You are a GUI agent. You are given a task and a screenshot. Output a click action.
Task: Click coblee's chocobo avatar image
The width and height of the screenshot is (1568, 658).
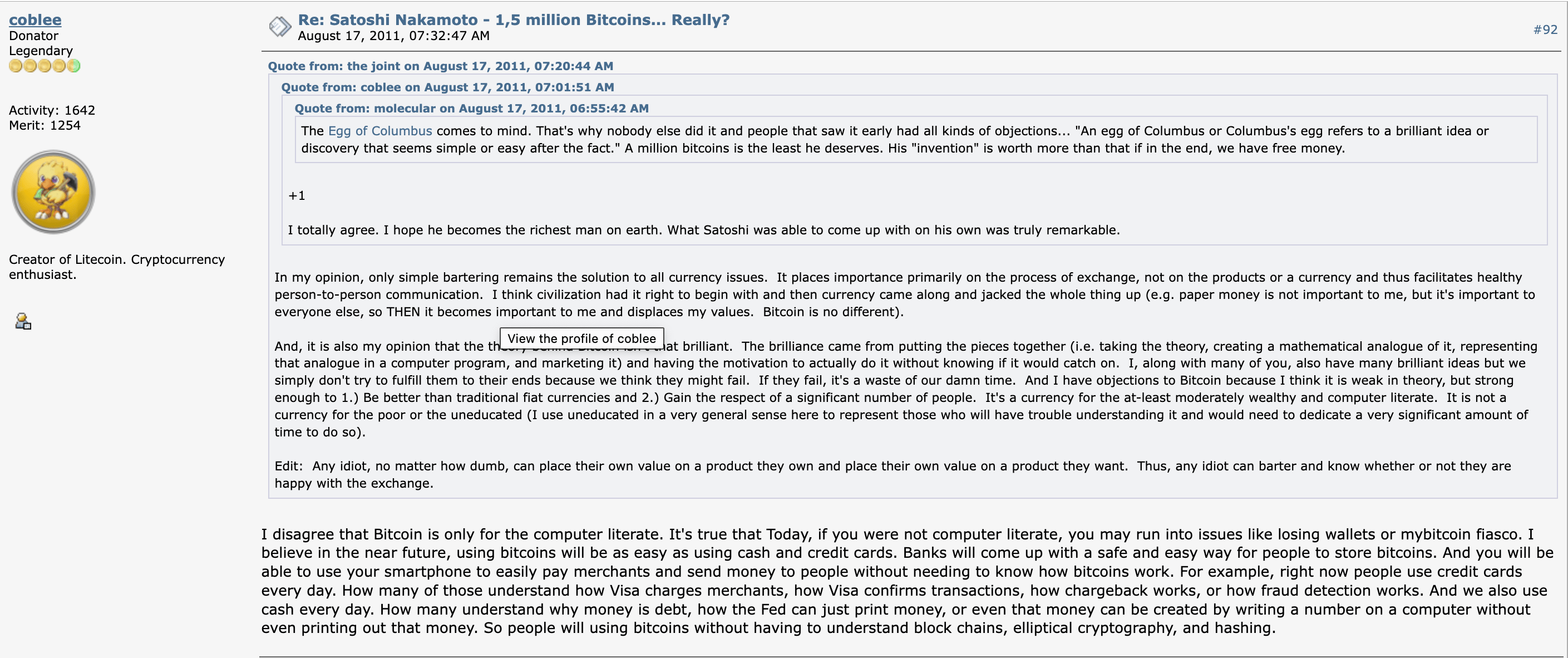tap(53, 192)
